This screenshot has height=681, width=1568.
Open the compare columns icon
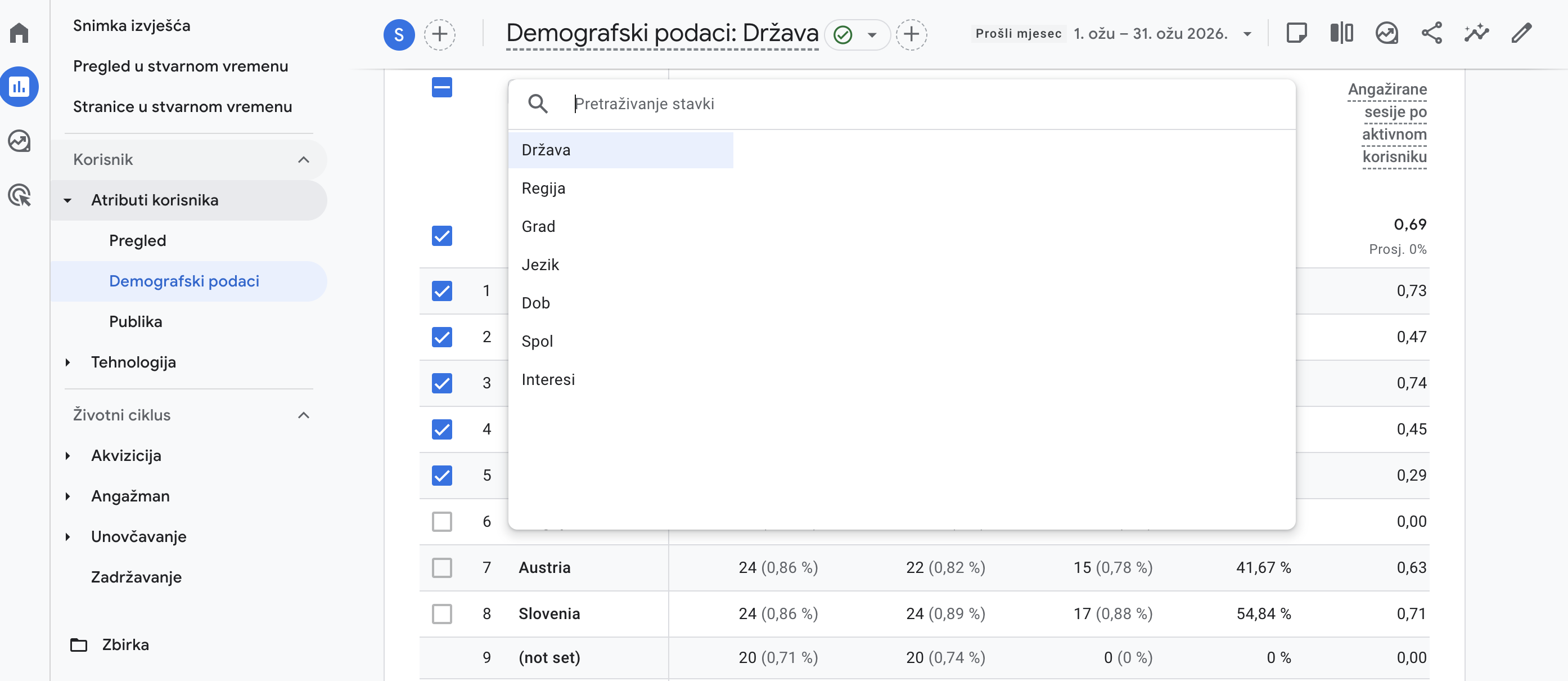[x=1341, y=34]
